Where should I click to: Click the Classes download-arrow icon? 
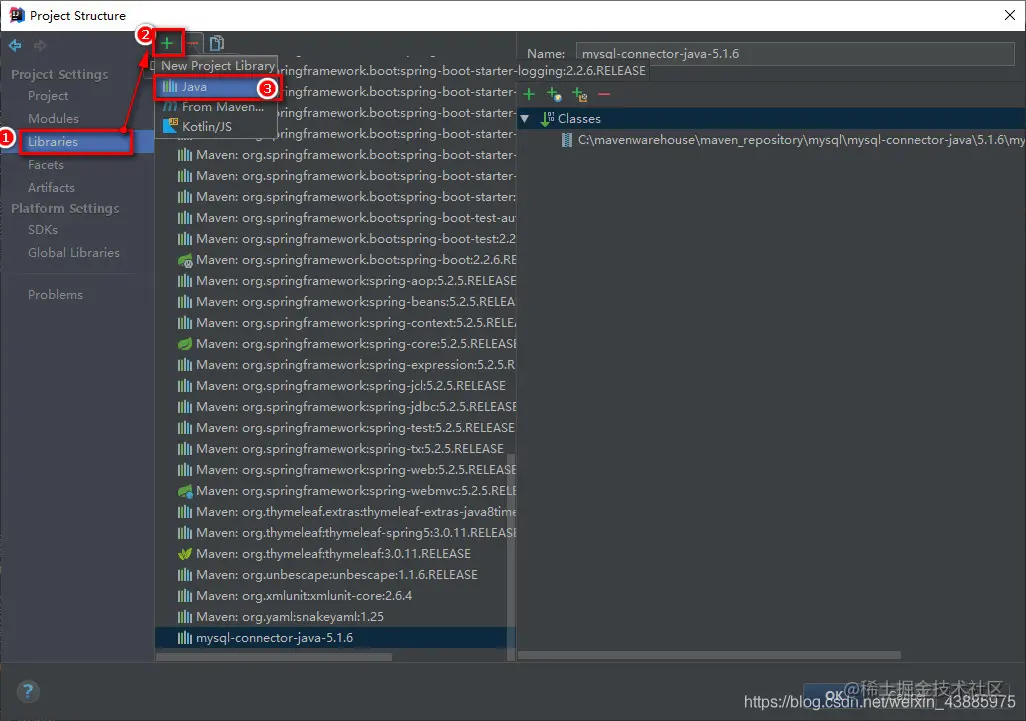tap(547, 118)
